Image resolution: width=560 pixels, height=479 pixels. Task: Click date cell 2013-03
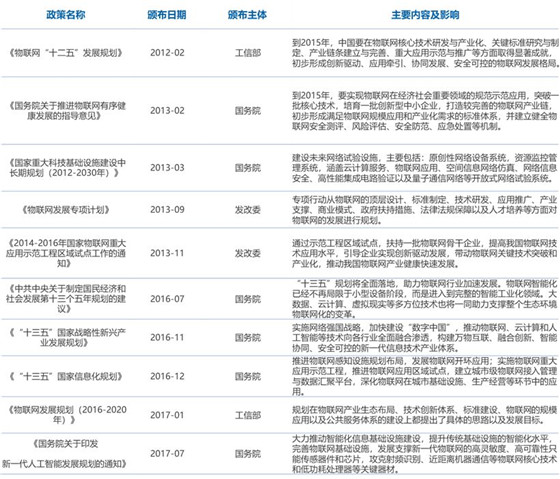(x=167, y=168)
